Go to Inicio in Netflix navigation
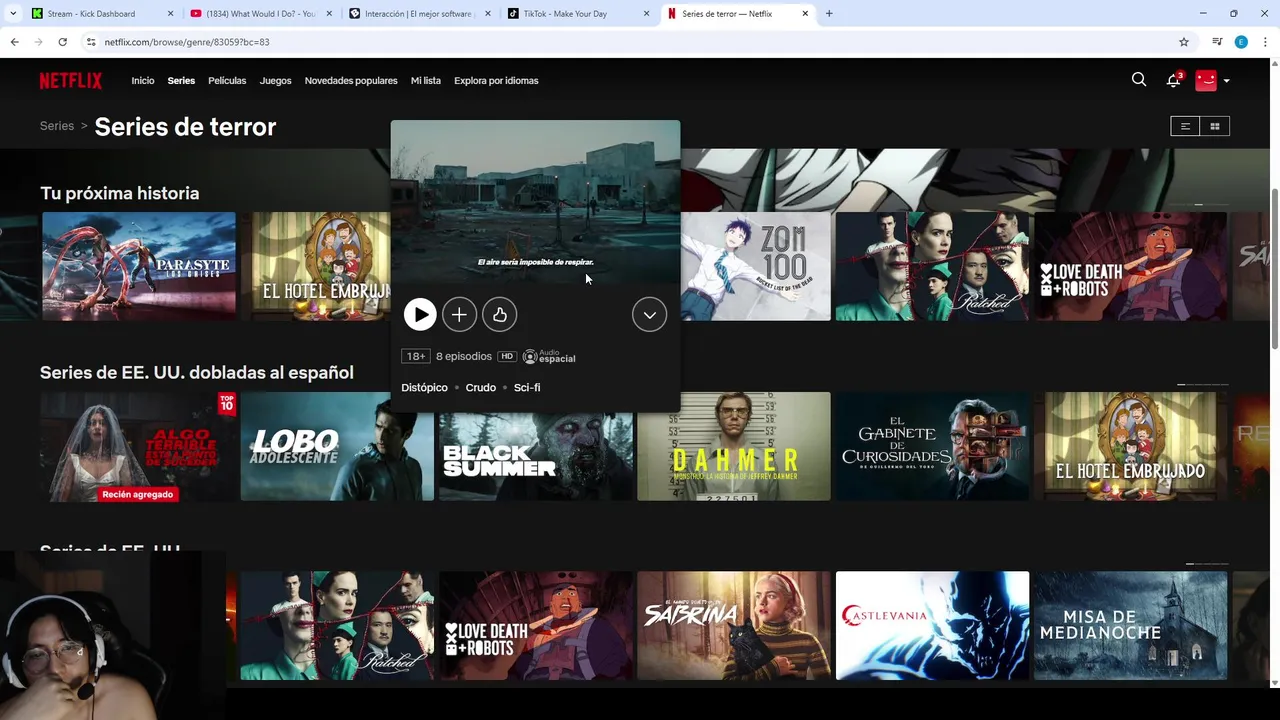Viewport: 1280px width, 720px height. pyautogui.click(x=143, y=81)
